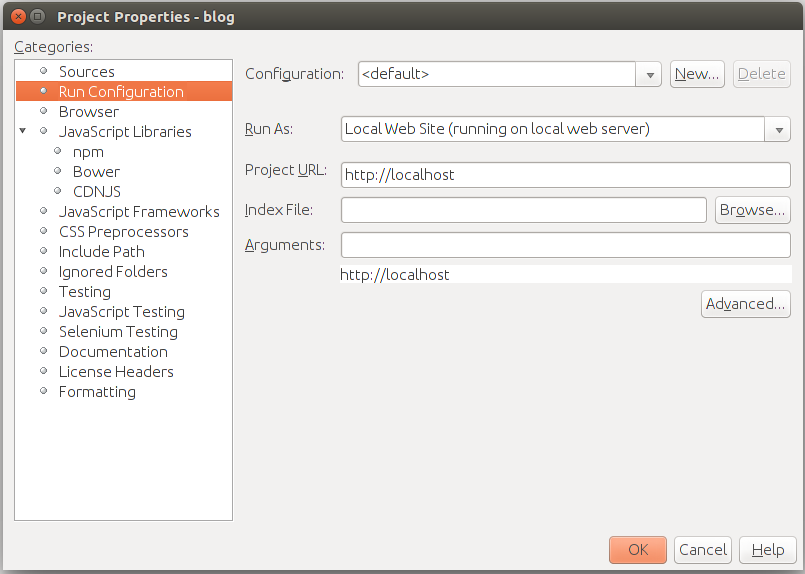
Task: Open the CSS Preprocessors category
Action: [x=124, y=232]
